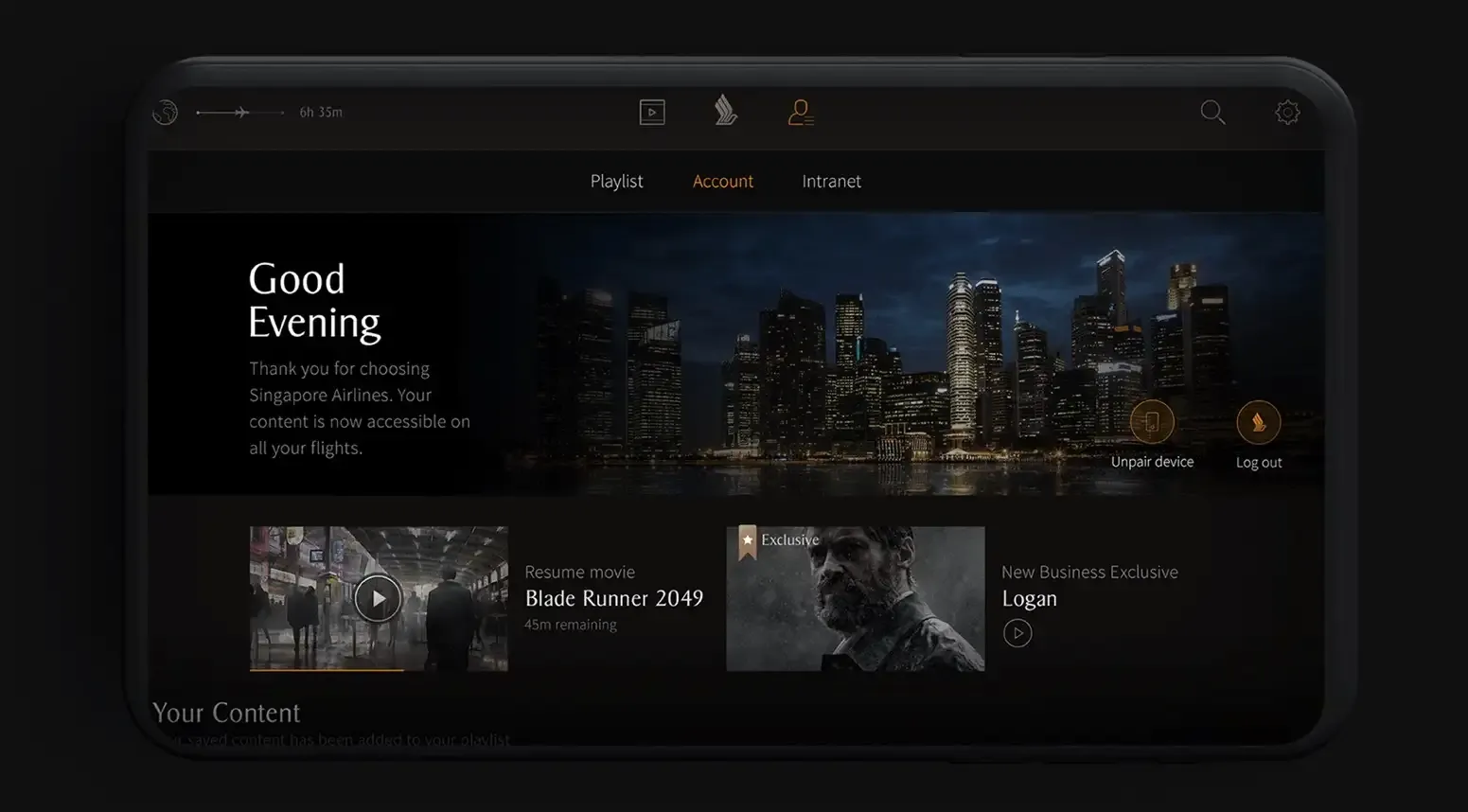
Task: Click the Blade Runner 2049 title
Action: coord(613,598)
